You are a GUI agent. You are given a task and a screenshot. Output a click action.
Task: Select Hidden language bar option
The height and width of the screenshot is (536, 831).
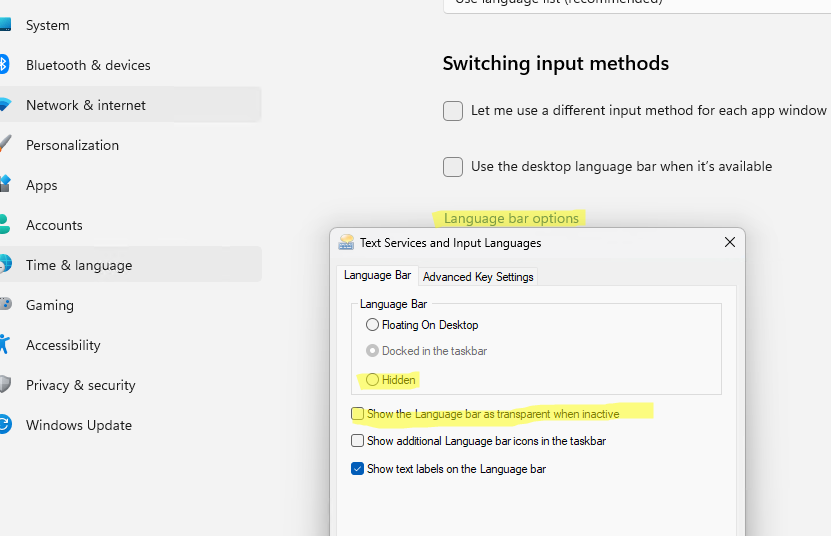[372, 380]
